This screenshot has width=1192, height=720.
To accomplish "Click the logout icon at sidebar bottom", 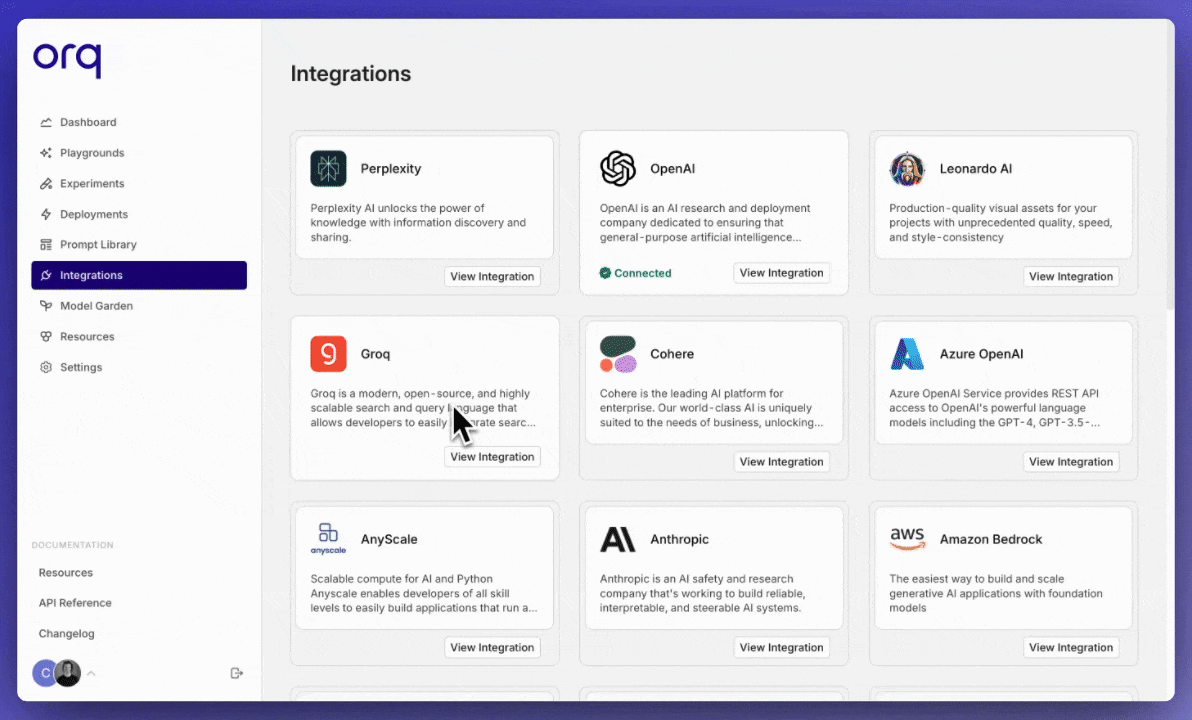I will click(236, 673).
